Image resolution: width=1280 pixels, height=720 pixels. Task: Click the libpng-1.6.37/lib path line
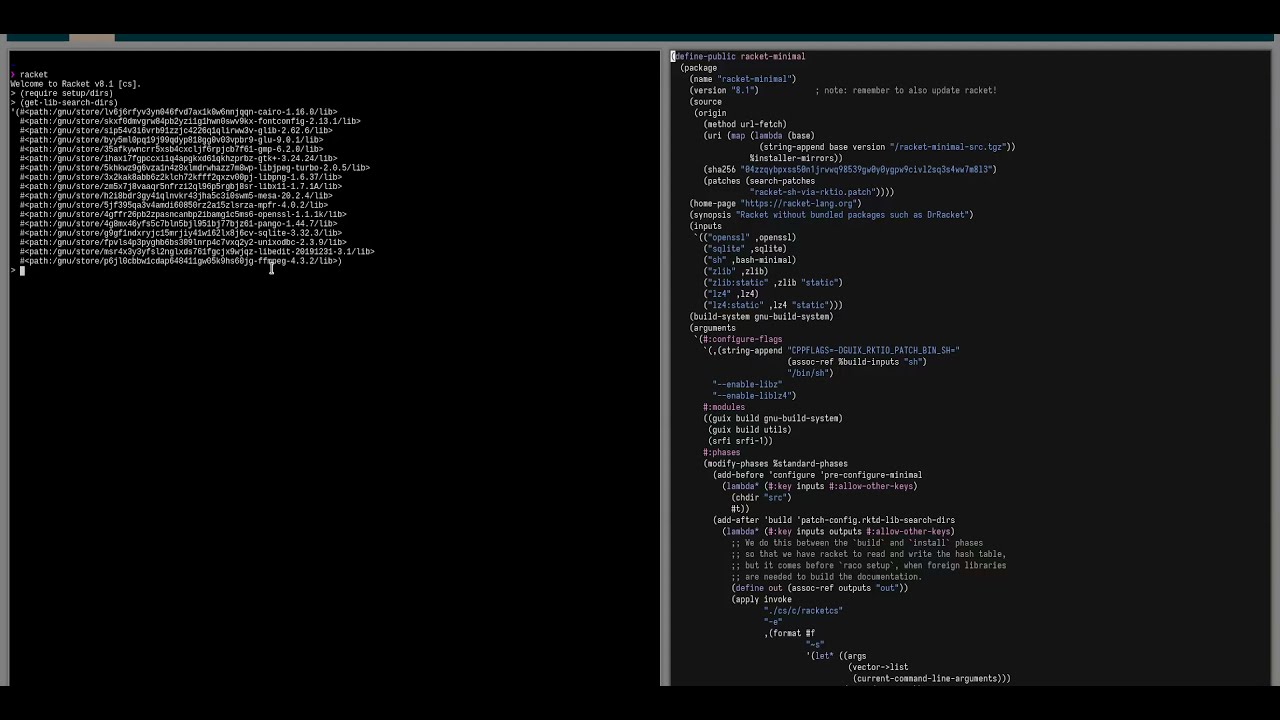pyautogui.click(x=181, y=177)
